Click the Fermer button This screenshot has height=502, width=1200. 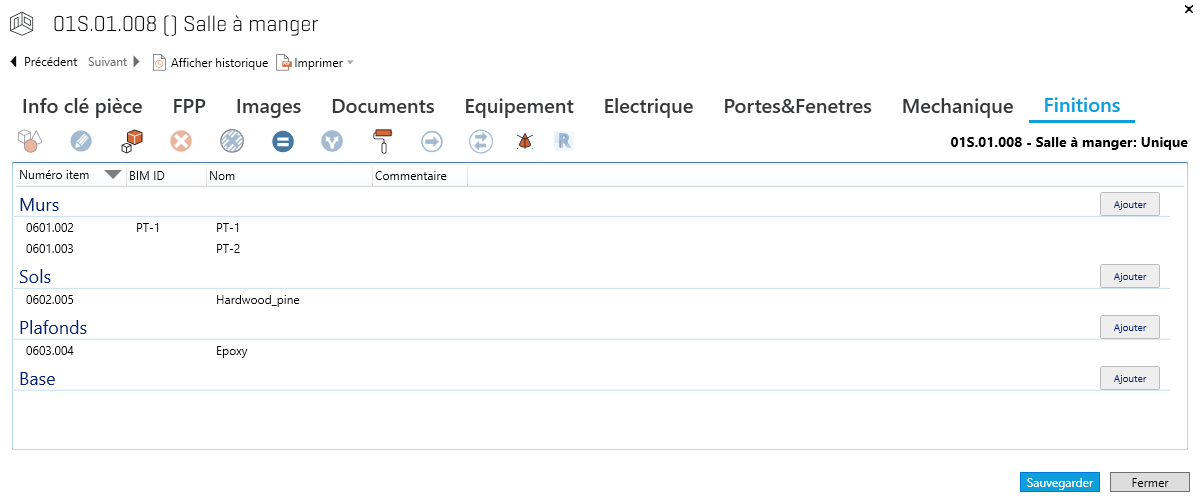point(1150,482)
